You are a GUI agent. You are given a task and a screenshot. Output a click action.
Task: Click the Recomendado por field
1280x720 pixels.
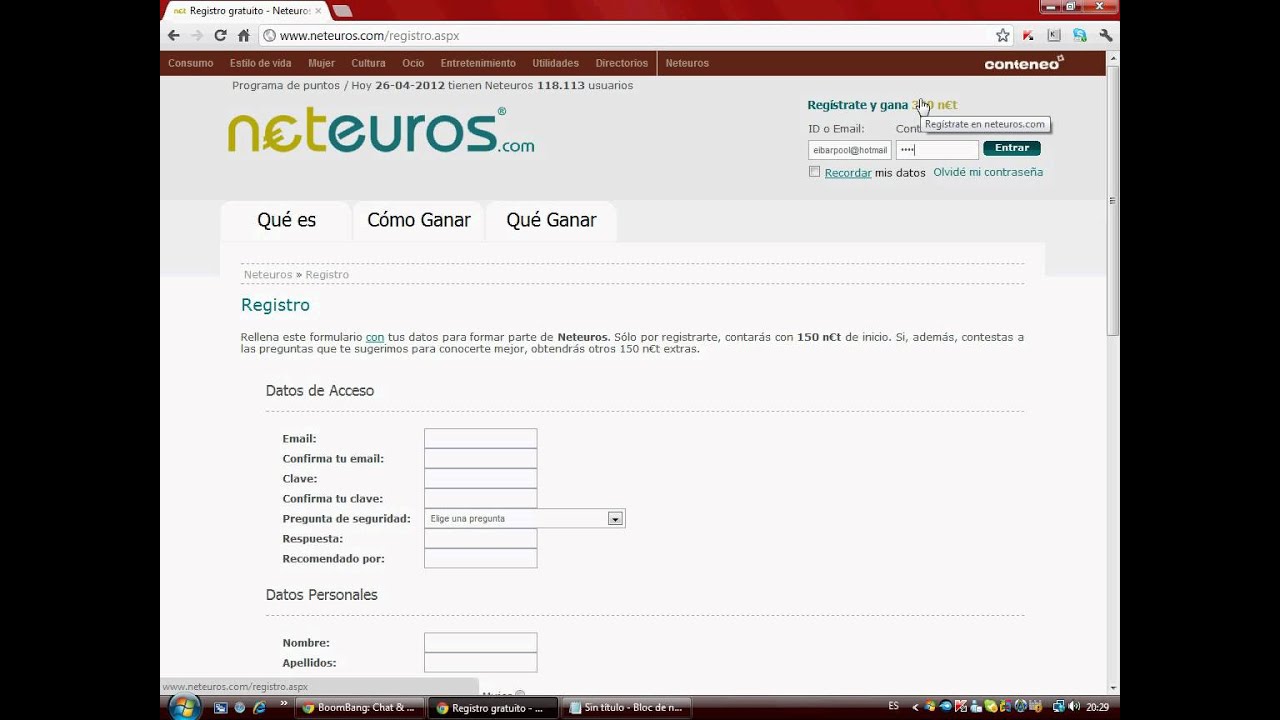click(480, 558)
